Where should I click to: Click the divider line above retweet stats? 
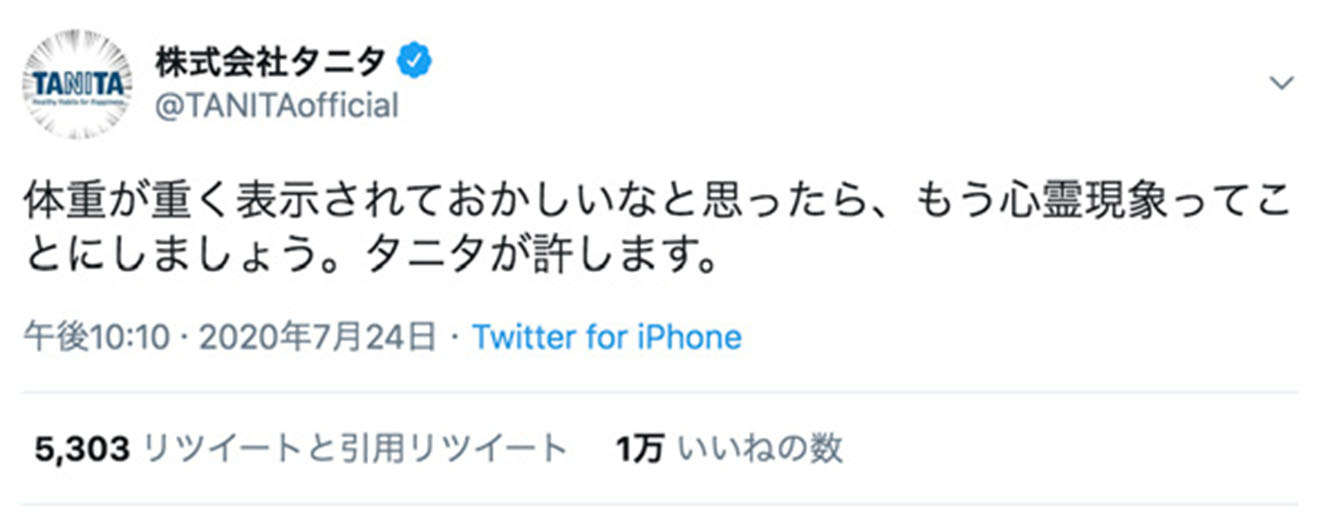coord(661,391)
